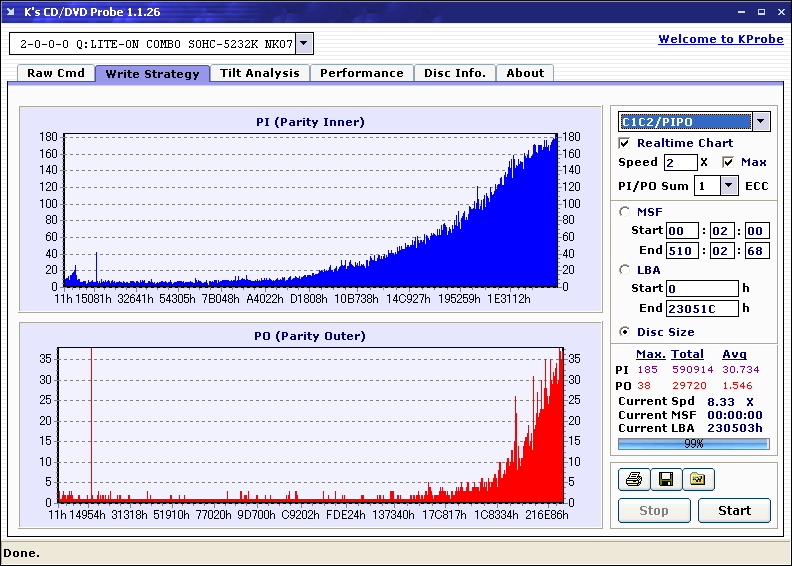This screenshot has height=566, width=792.
Task: Click the MSF End frames field 68
Action: pyautogui.click(x=757, y=250)
